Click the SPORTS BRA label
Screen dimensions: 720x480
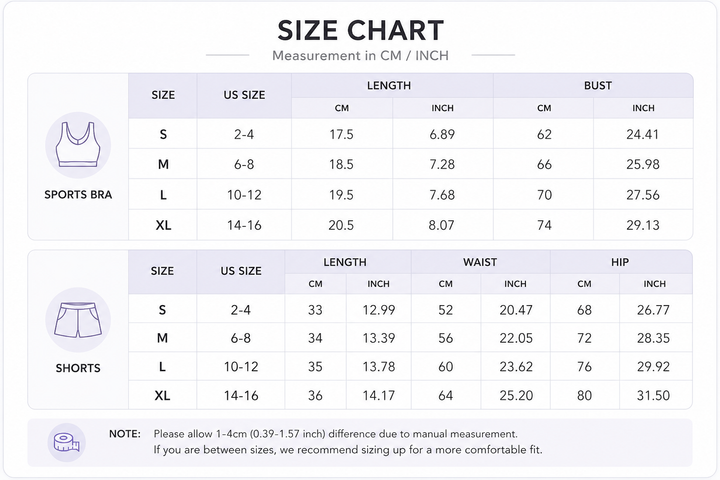point(78,195)
